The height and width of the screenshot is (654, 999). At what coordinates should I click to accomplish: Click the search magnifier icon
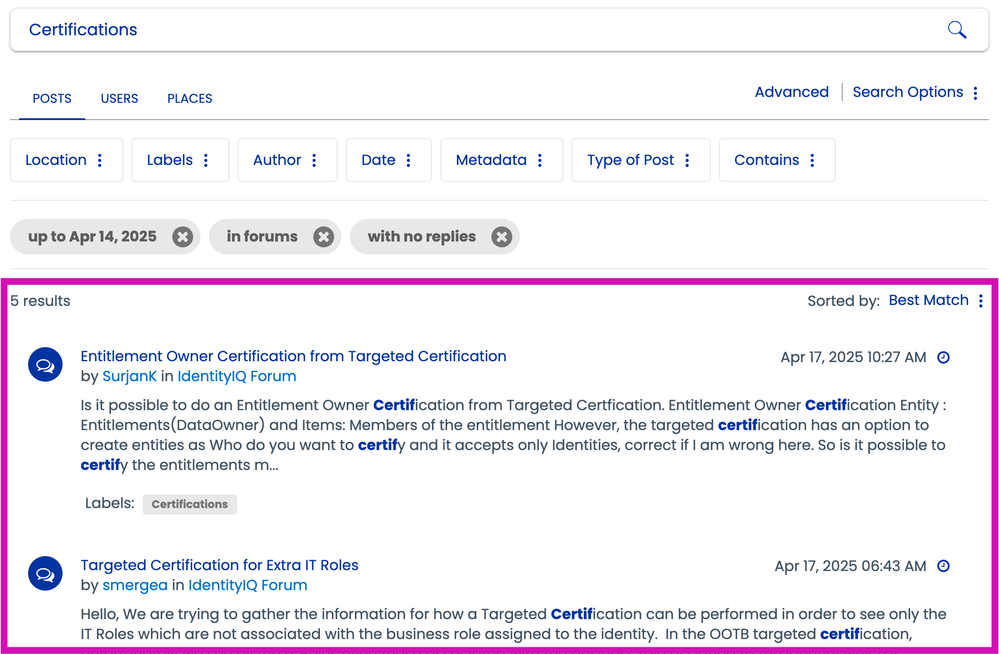[x=956, y=30]
